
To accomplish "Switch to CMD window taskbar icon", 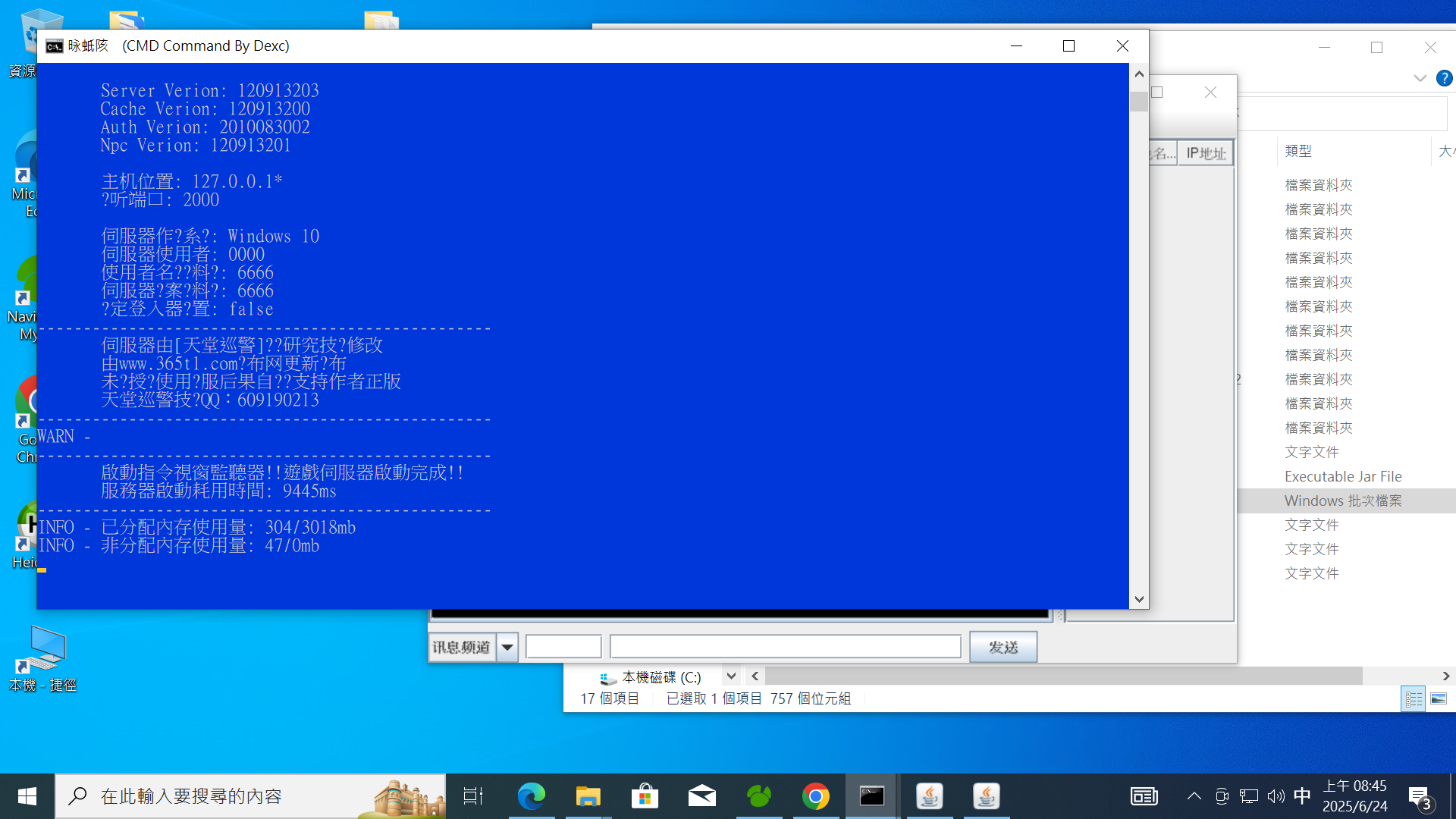I will (x=872, y=796).
